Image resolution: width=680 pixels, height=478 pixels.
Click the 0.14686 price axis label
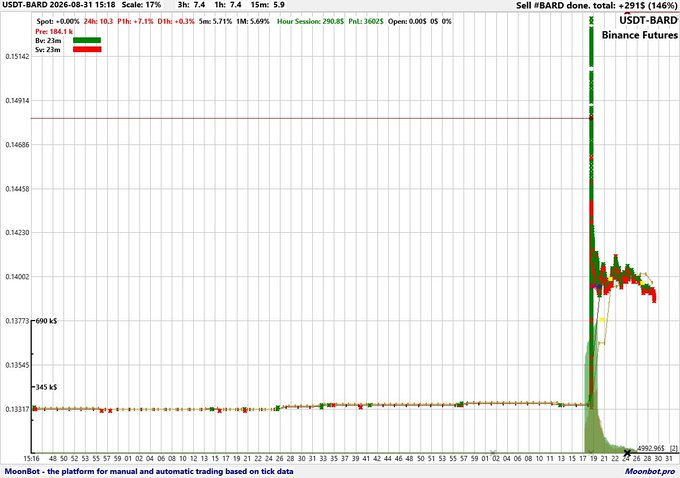click(x=17, y=144)
